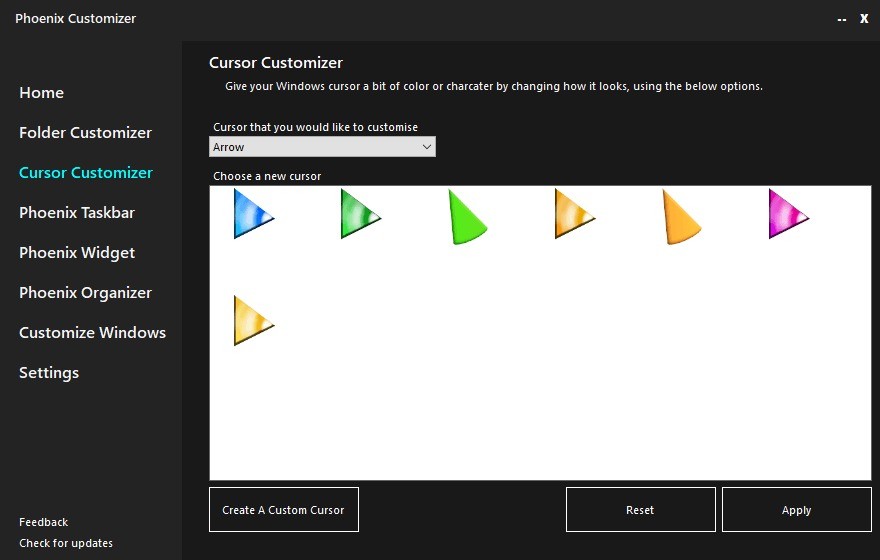Pick the magenta glossy arrow cursor
Image resolution: width=880 pixels, height=560 pixels.
pos(789,214)
